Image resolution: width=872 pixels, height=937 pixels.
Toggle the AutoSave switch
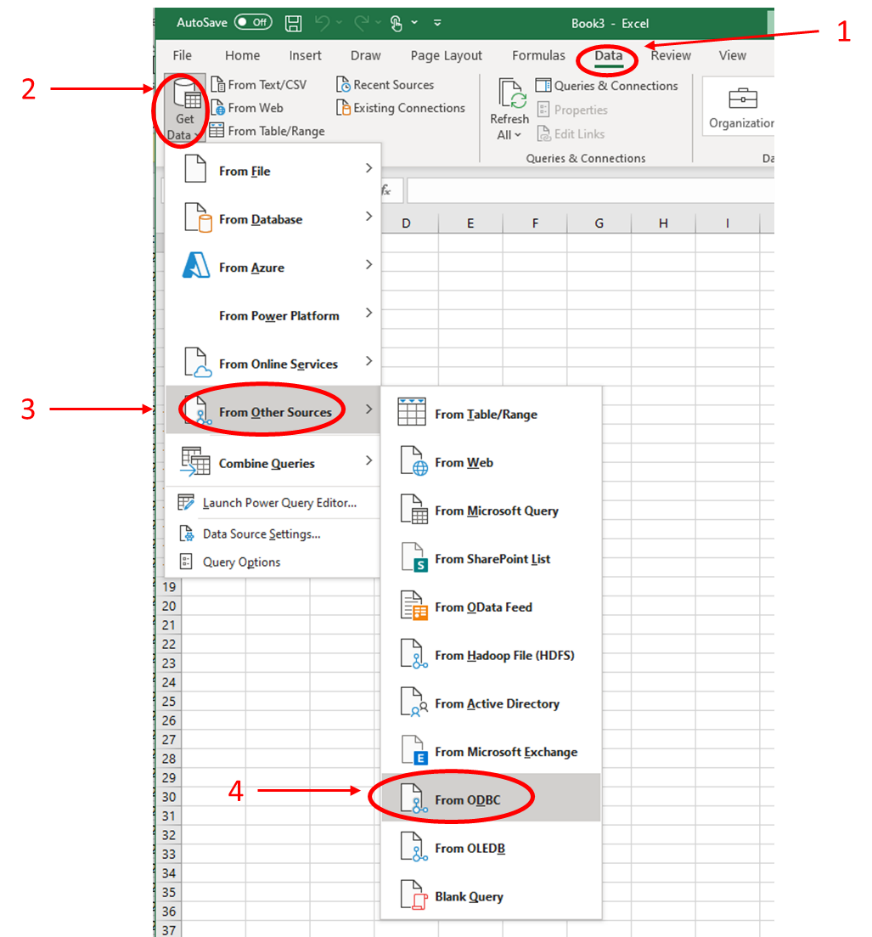(x=252, y=22)
